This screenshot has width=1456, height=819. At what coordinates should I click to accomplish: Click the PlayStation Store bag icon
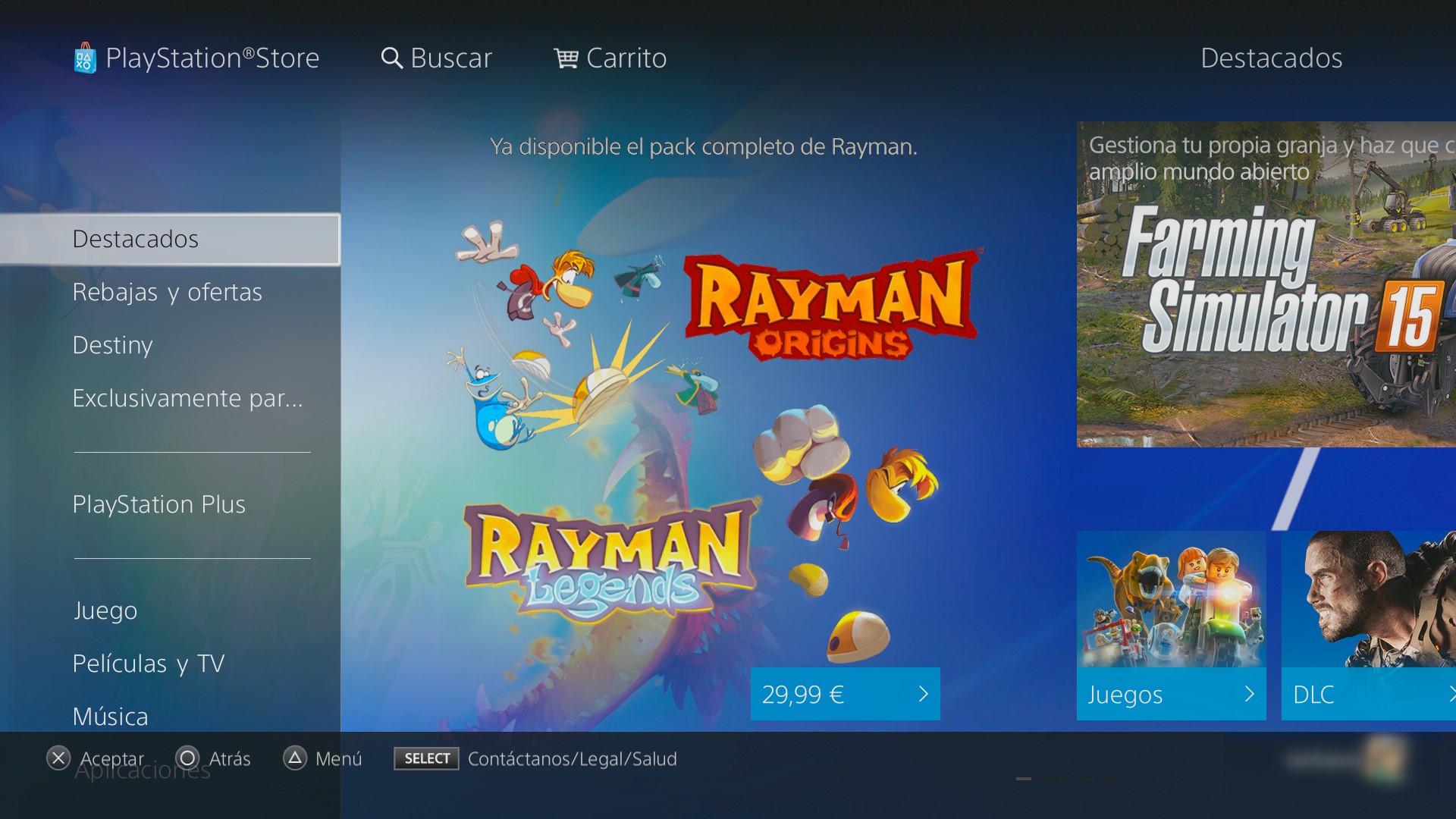click(85, 58)
